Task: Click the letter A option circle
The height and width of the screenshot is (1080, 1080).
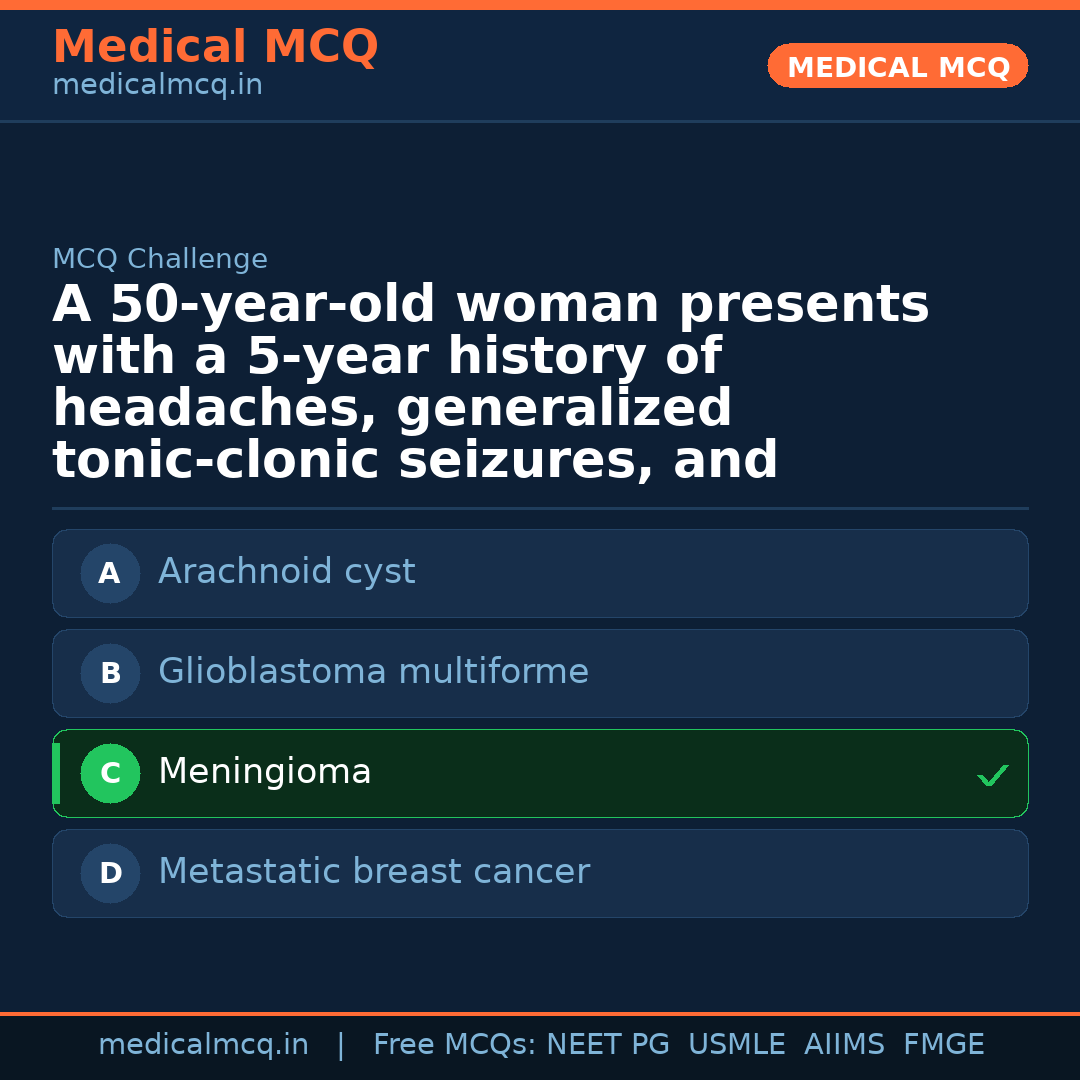Action: click(110, 573)
